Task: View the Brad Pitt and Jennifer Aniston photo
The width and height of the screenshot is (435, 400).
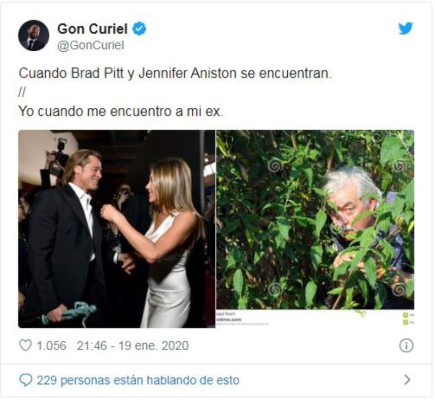Action: tap(117, 229)
